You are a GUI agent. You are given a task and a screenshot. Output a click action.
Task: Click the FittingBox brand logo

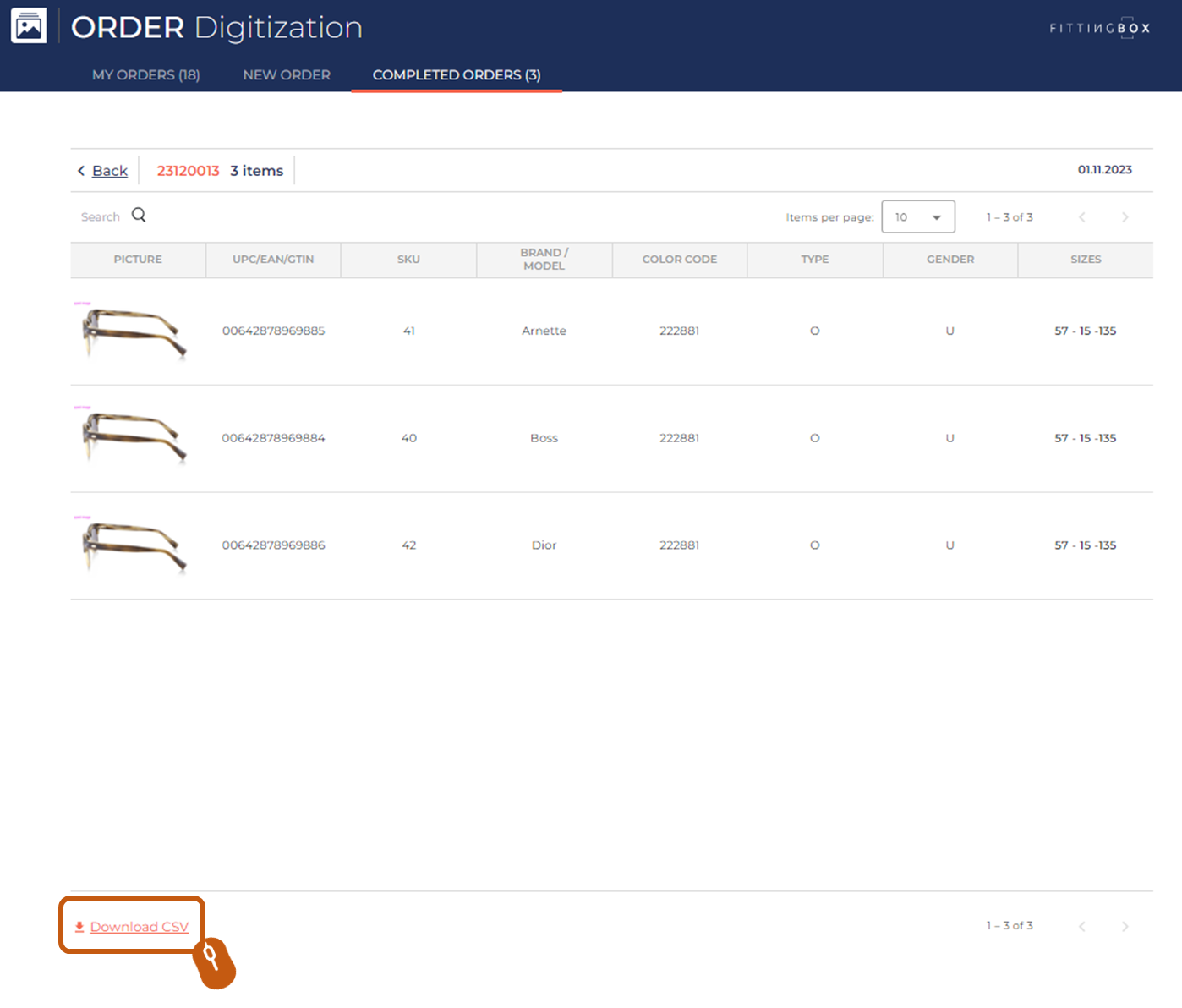coord(1099,28)
